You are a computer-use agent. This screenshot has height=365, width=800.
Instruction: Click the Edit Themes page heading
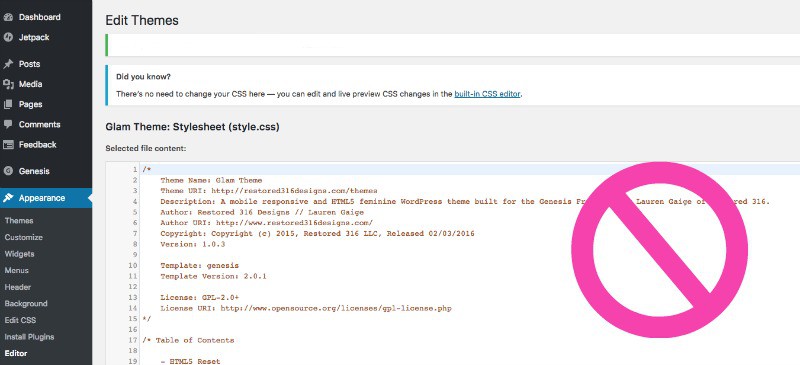142,20
